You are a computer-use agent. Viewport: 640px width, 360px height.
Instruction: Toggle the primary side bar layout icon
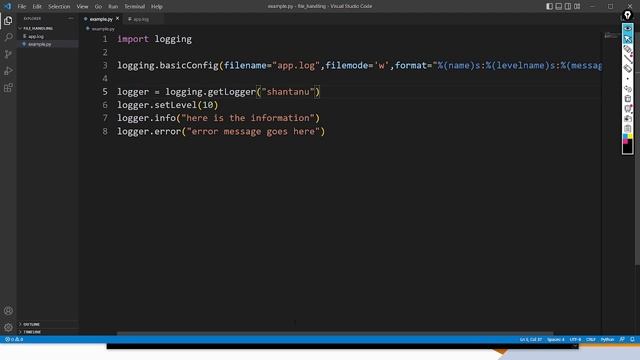549,6
